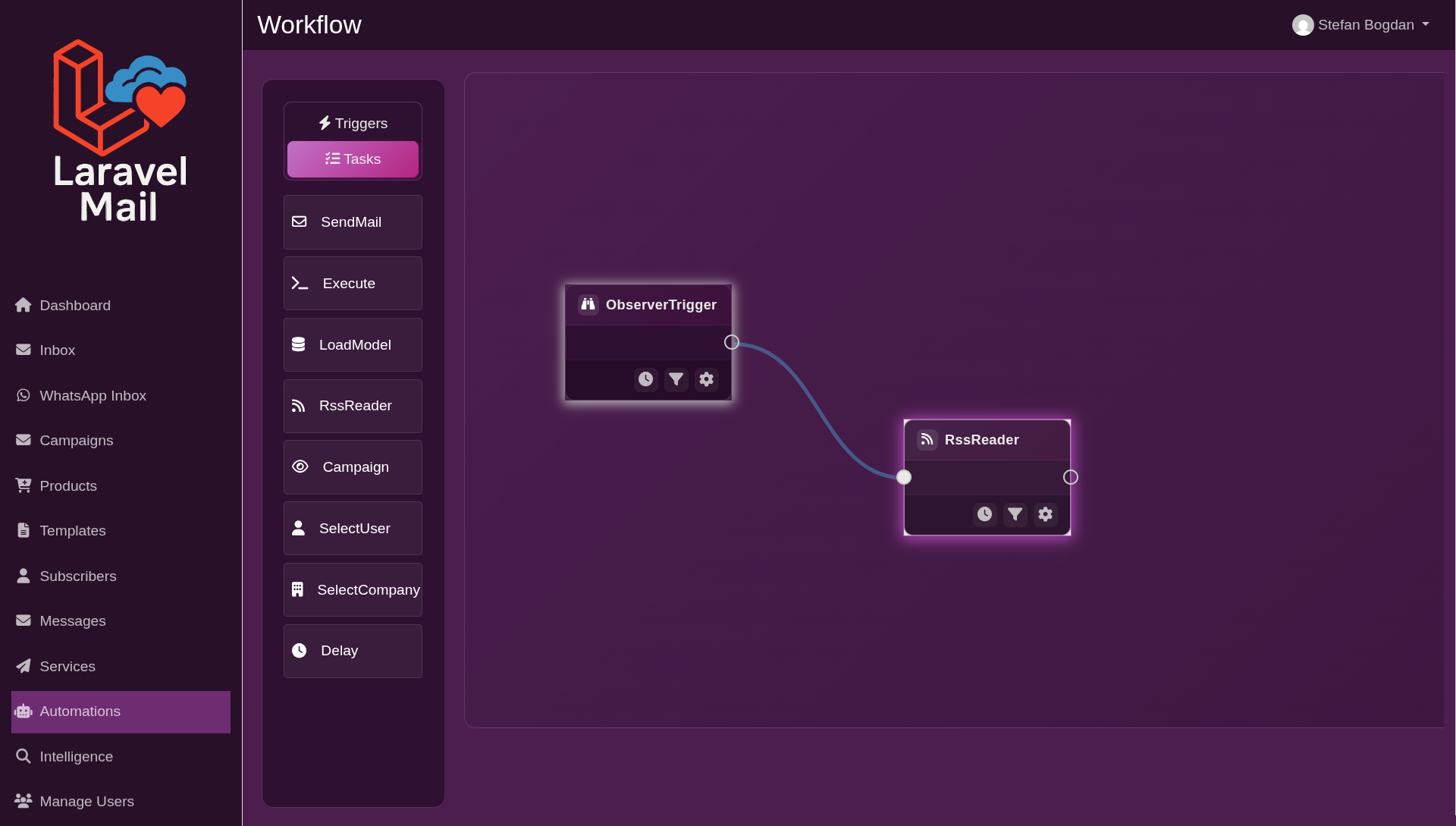Click the Products shopping cart icon

coord(22,485)
